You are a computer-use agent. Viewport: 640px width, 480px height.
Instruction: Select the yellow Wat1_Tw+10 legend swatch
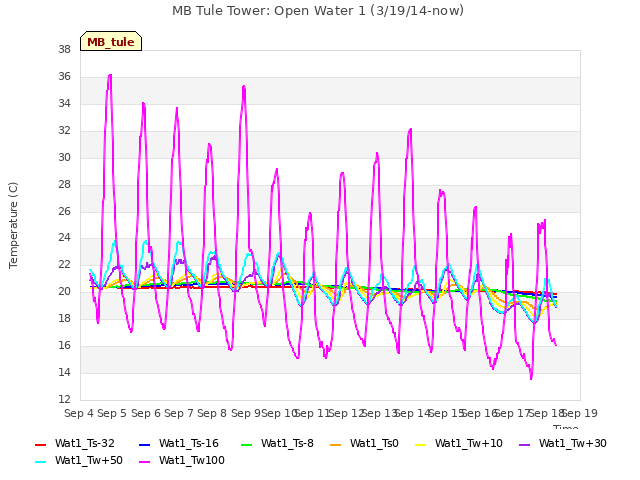click(420, 444)
